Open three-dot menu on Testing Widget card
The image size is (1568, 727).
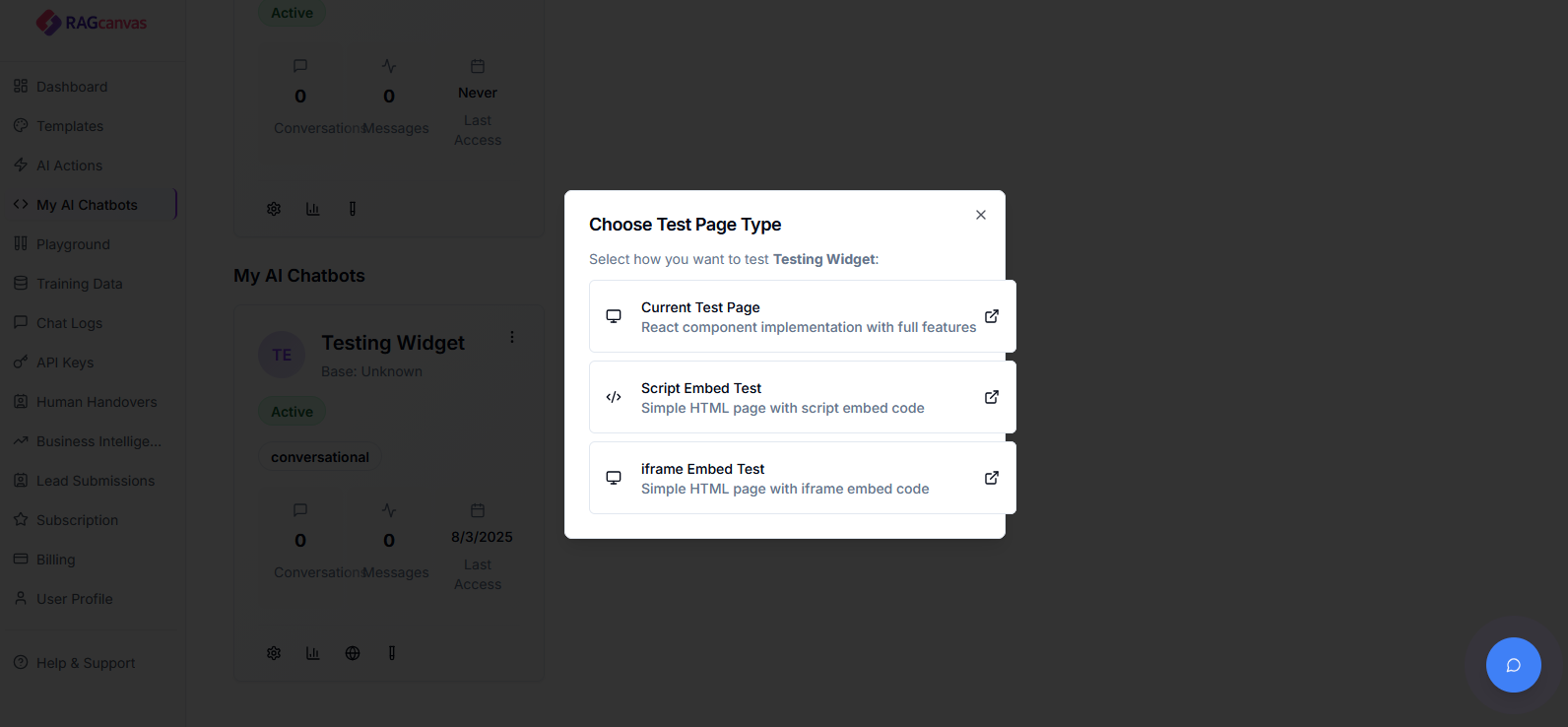click(512, 337)
